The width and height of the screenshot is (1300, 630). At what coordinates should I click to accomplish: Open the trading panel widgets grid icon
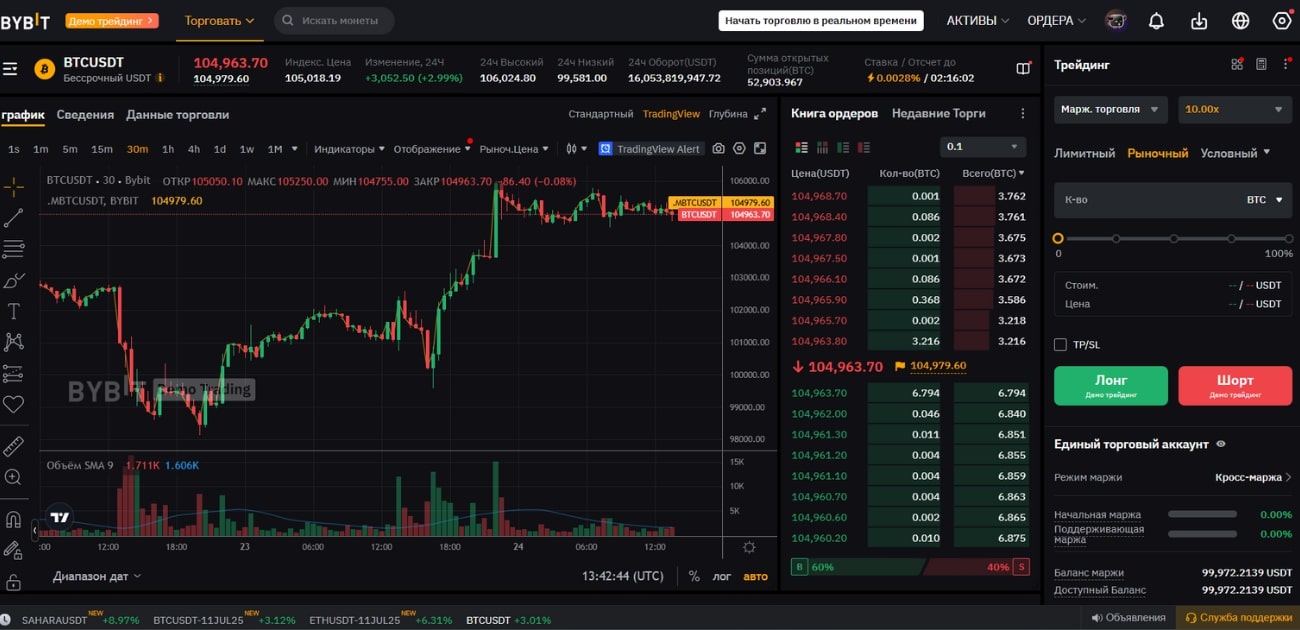[1237, 64]
